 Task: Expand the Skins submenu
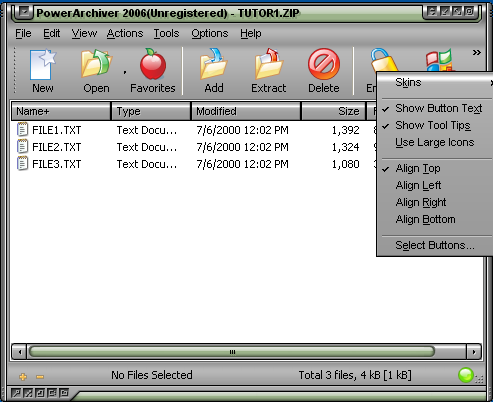[x=434, y=82]
